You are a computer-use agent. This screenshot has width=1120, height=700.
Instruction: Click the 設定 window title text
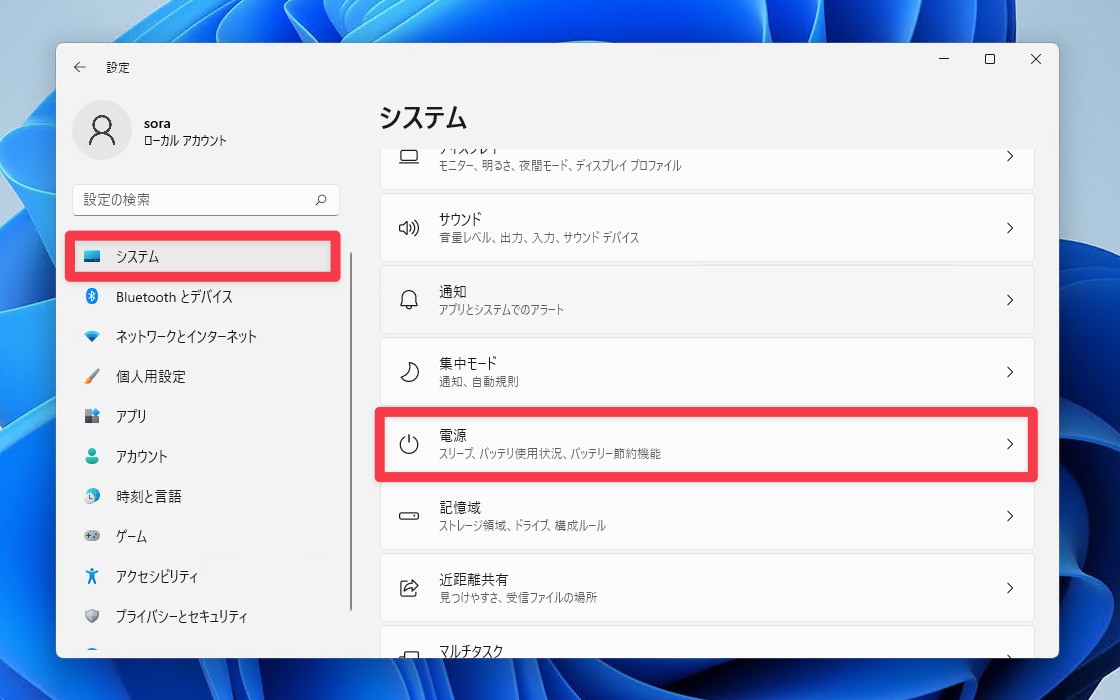[x=118, y=67]
